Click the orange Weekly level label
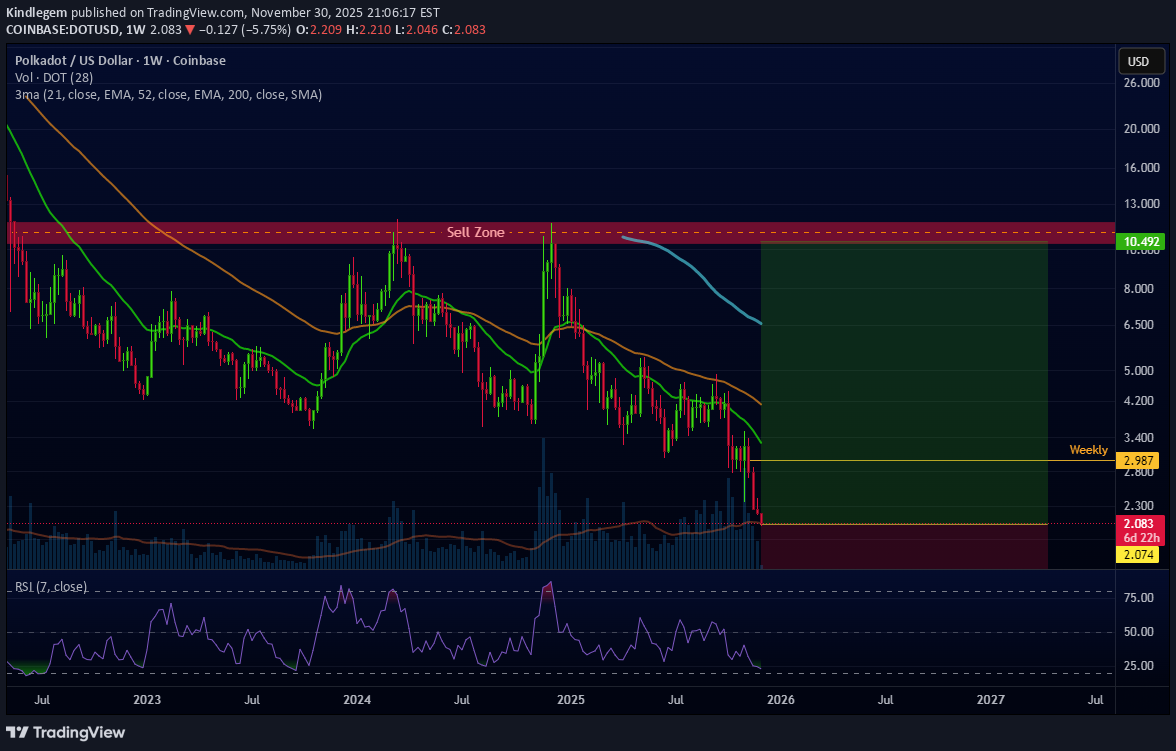The width and height of the screenshot is (1176, 751). pos(1088,450)
